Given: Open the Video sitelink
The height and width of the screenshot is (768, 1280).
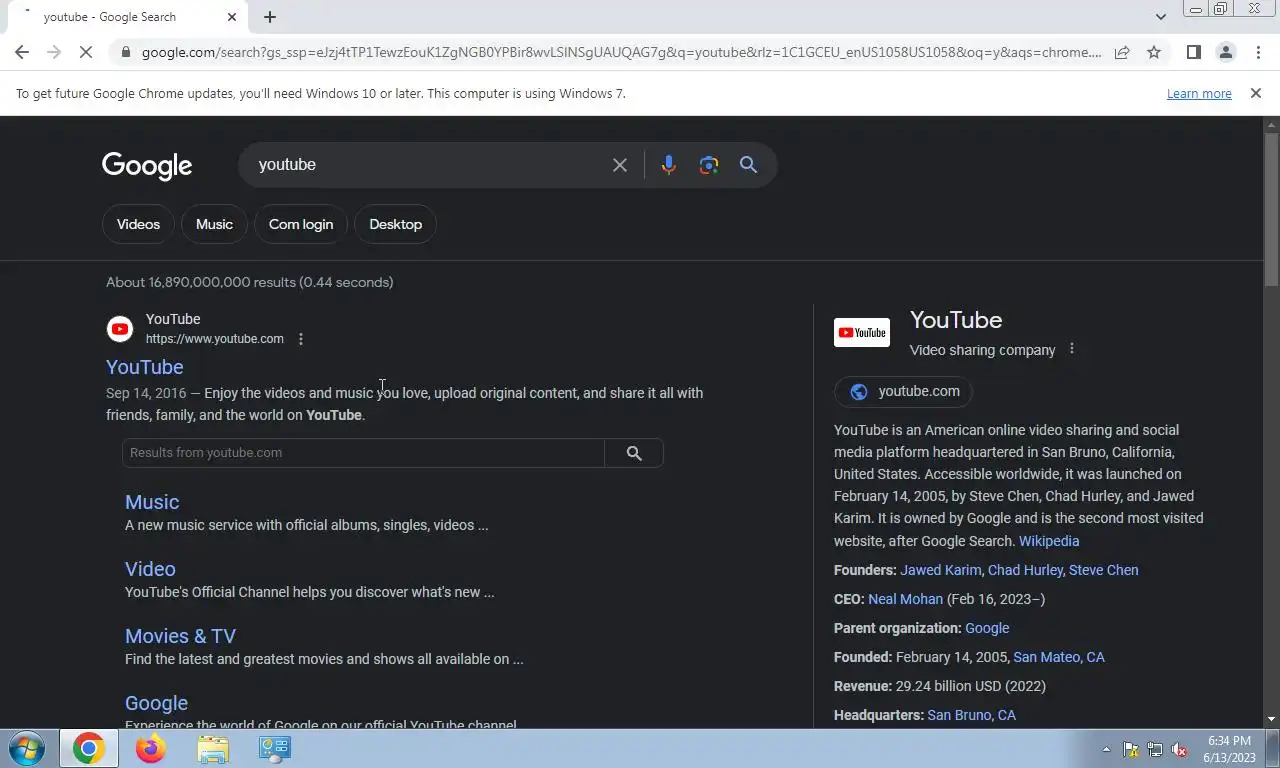Looking at the screenshot, I should [150, 569].
